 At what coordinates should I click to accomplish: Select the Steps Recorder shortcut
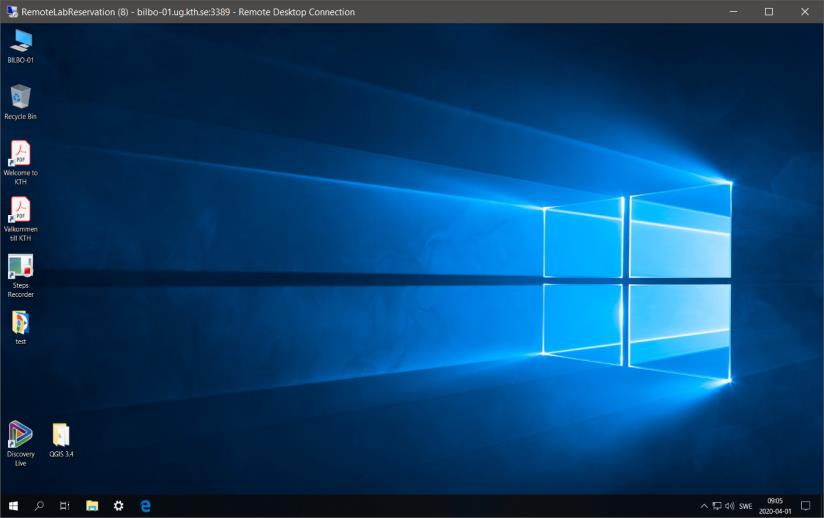[x=20, y=268]
